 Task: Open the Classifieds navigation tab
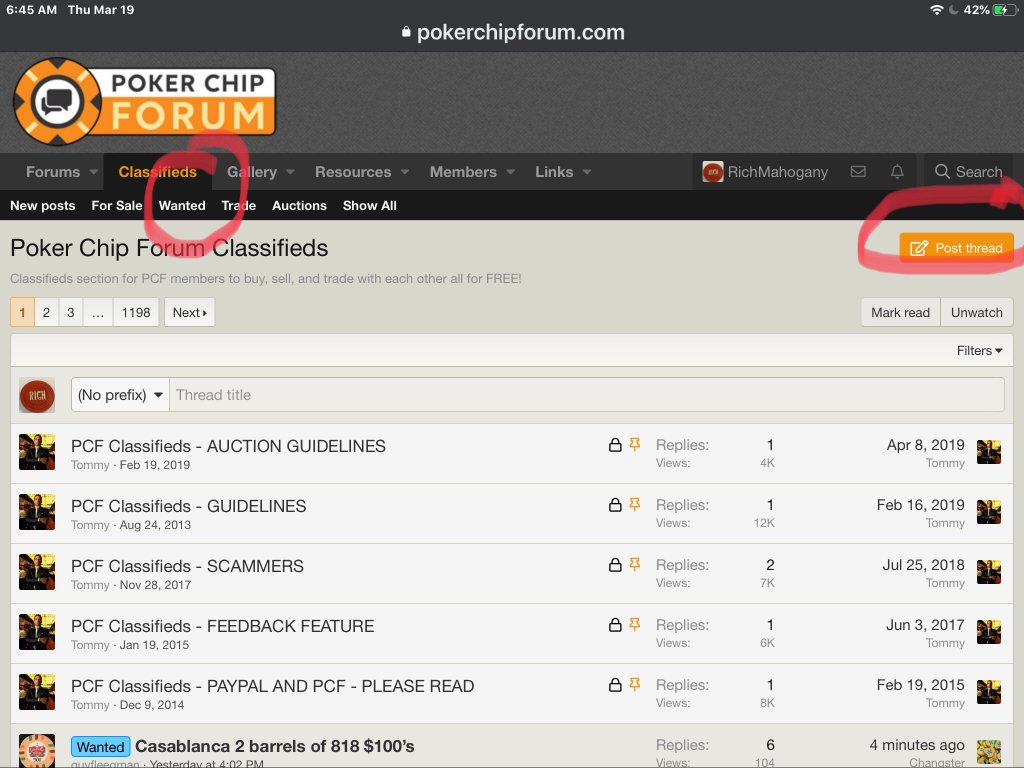tap(157, 172)
